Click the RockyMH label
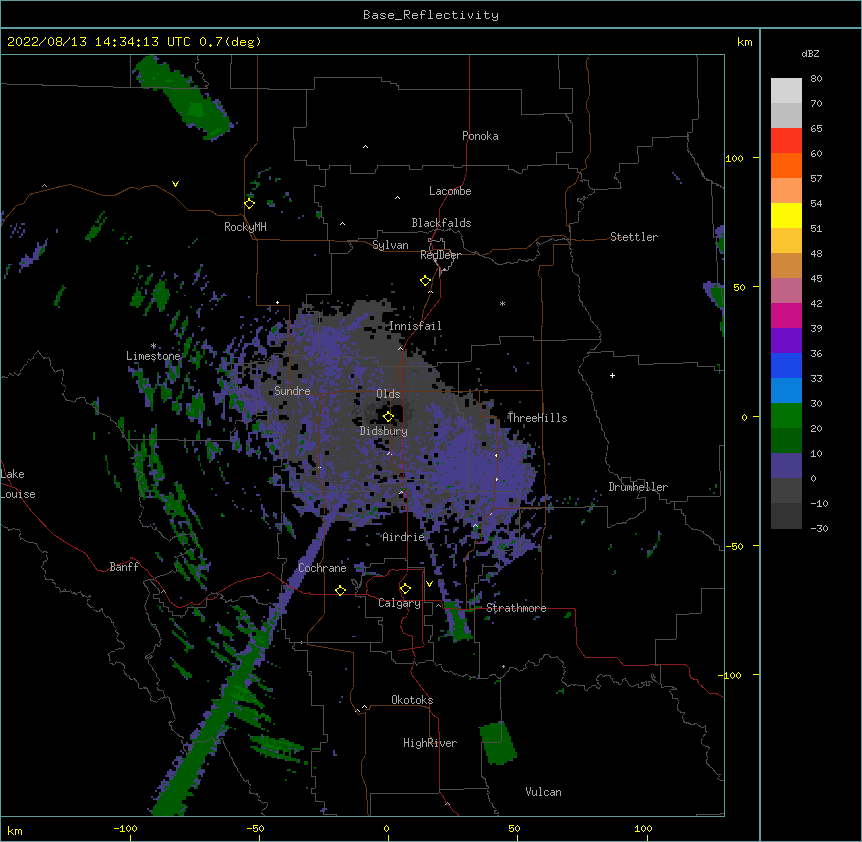Image resolution: width=862 pixels, height=842 pixels. point(245,227)
